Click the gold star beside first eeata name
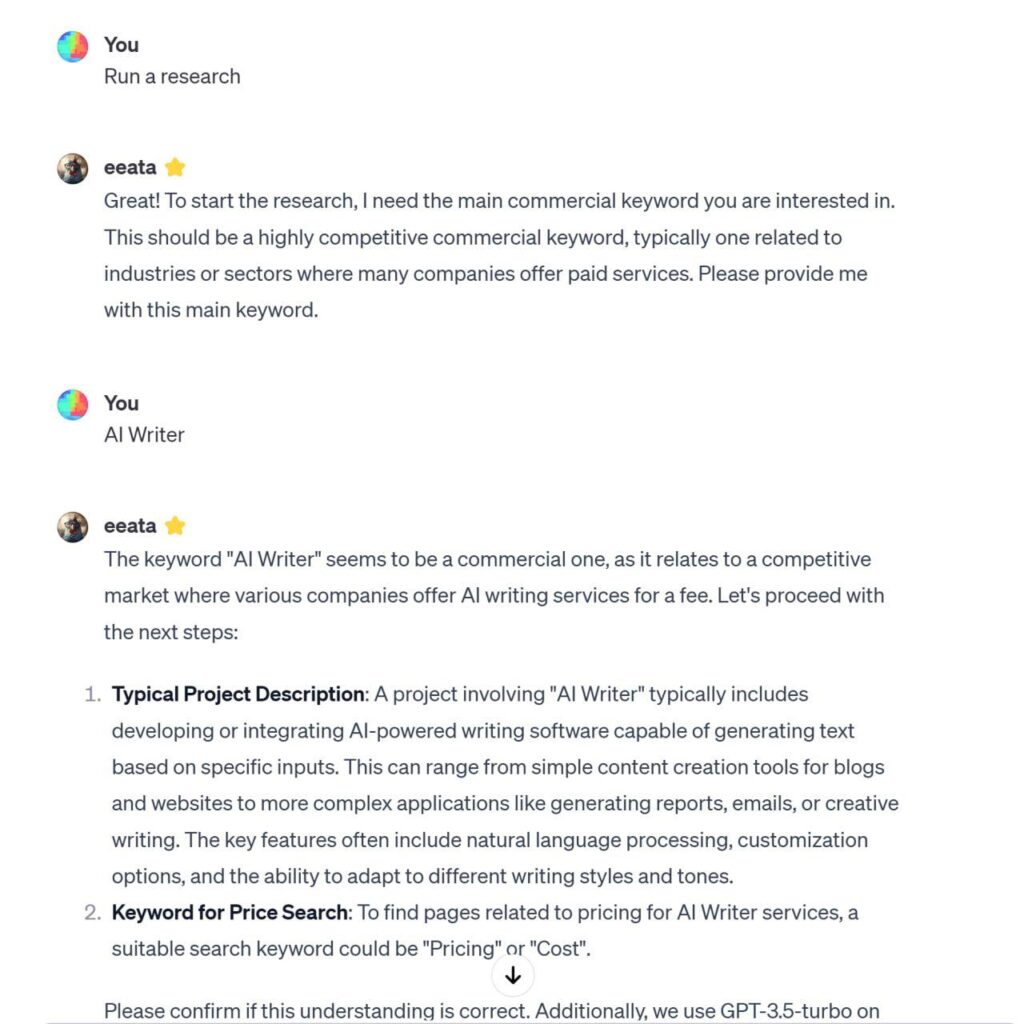 pyautogui.click(x=175, y=167)
